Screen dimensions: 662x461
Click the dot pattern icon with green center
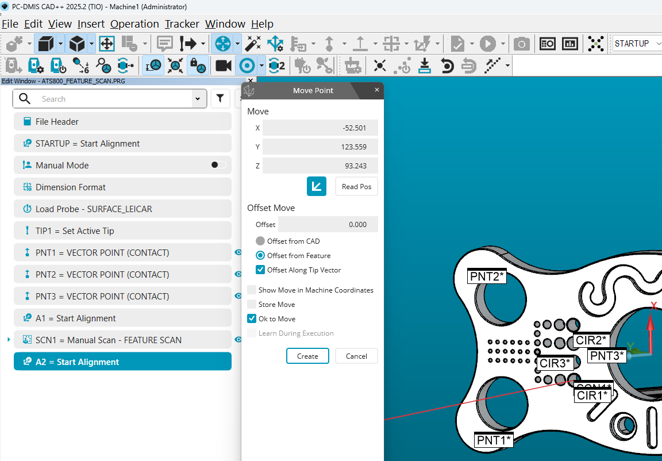tap(596, 43)
